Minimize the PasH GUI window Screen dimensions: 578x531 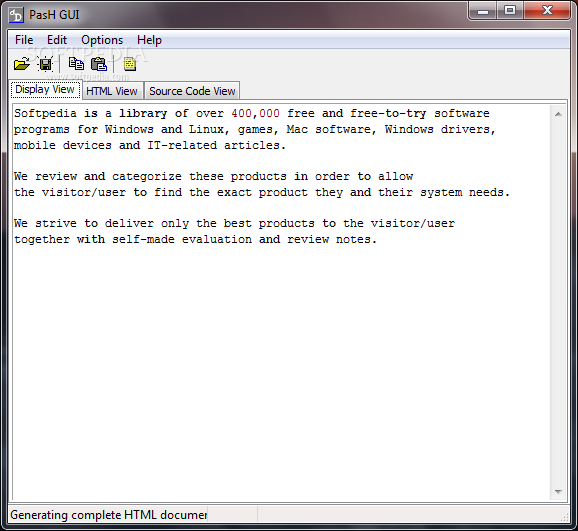(x=483, y=11)
